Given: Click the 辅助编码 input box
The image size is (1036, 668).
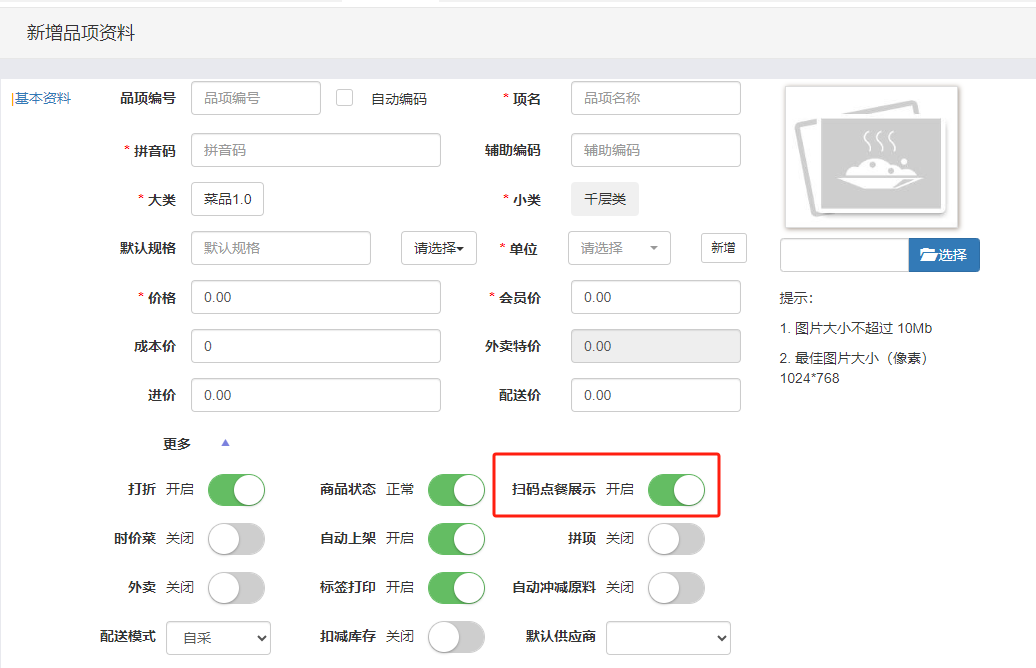Looking at the screenshot, I should pos(655,150).
